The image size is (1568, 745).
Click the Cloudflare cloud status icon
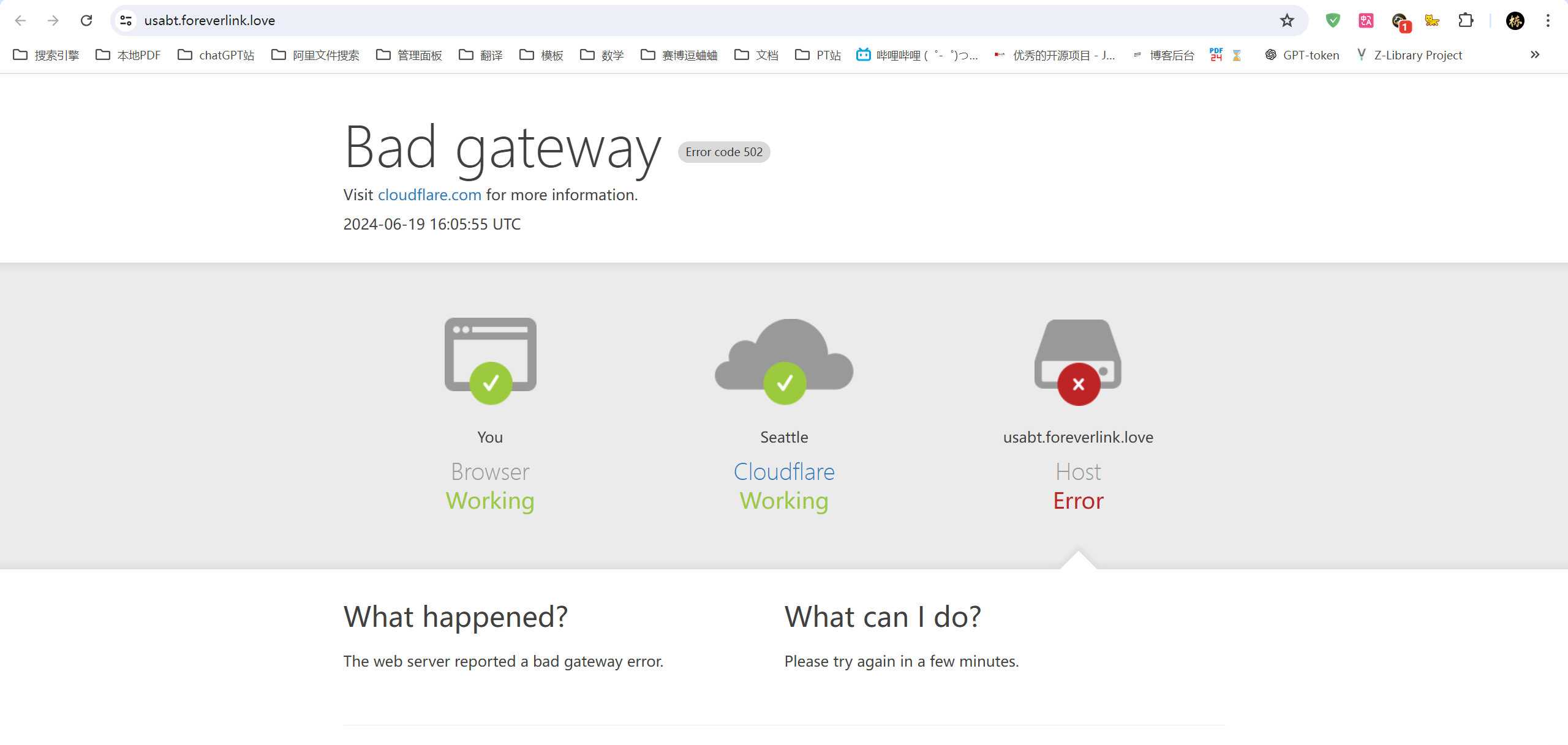click(784, 361)
